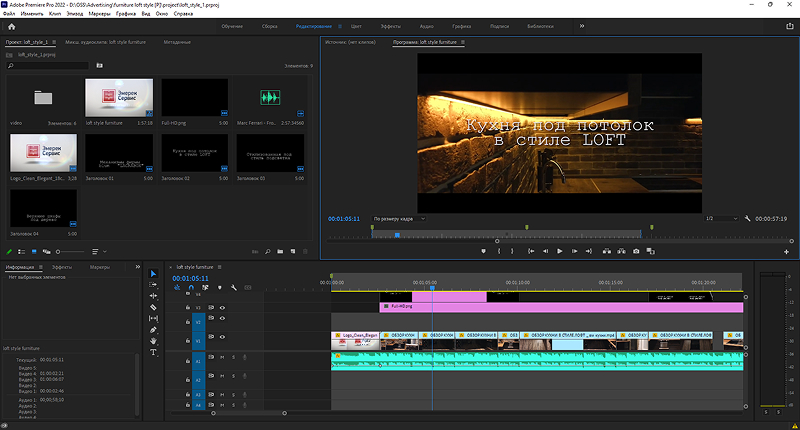
Task: Select the Type (T) tool
Action: coord(153,352)
